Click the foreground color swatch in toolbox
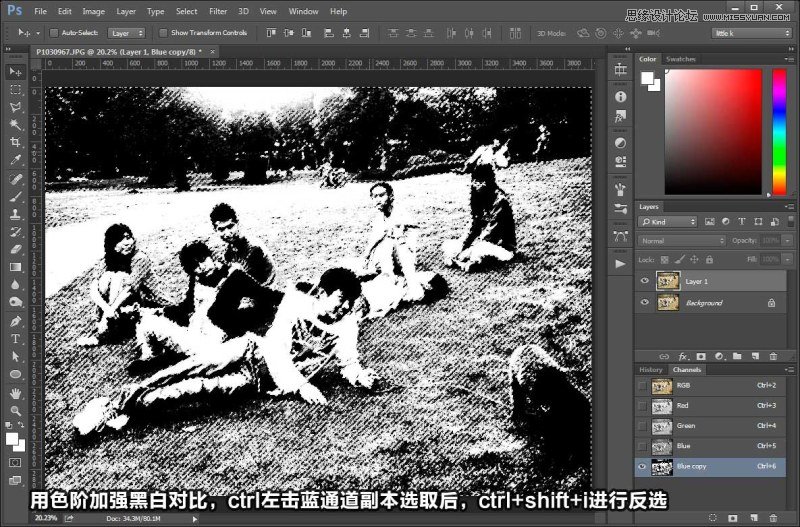 click(12, 438)
